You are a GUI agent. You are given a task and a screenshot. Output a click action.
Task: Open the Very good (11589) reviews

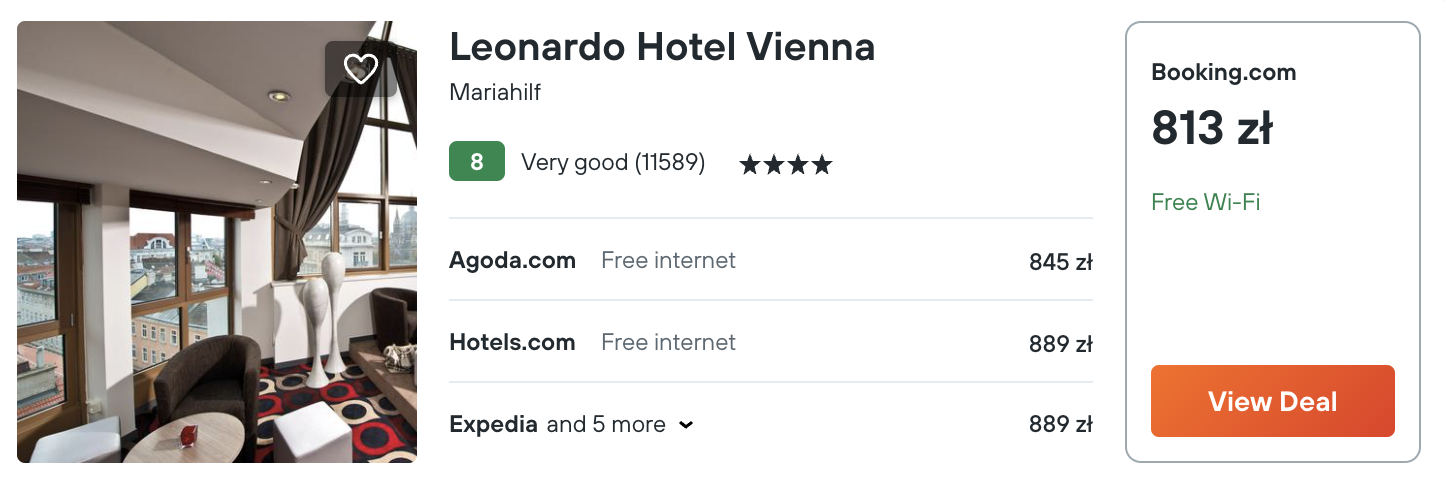(x=613, y=162)
